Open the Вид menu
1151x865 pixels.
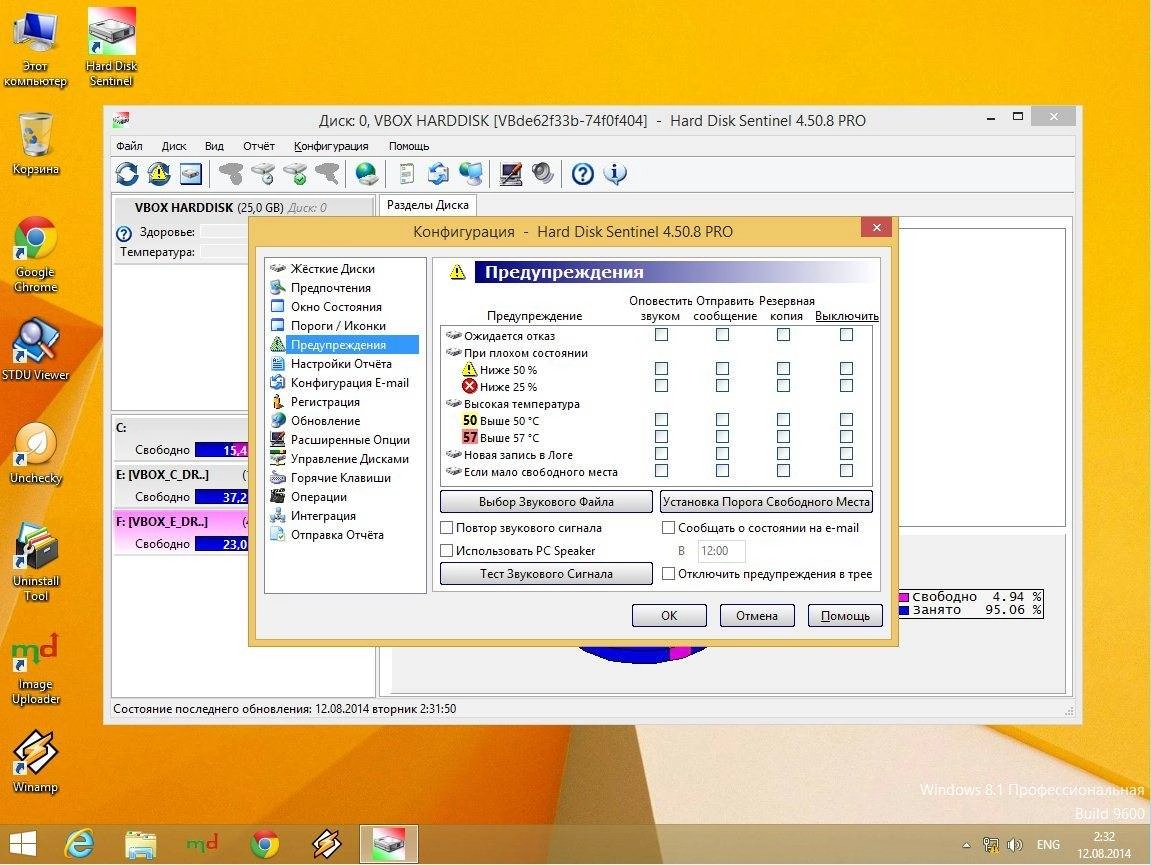[214, 146]
